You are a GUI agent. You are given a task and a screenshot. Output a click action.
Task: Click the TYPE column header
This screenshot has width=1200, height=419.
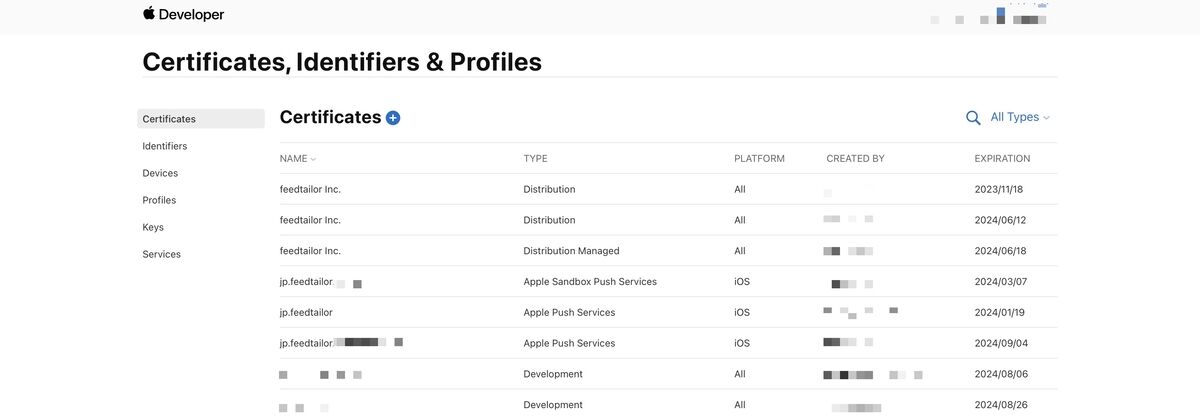[x=535, y=159]
